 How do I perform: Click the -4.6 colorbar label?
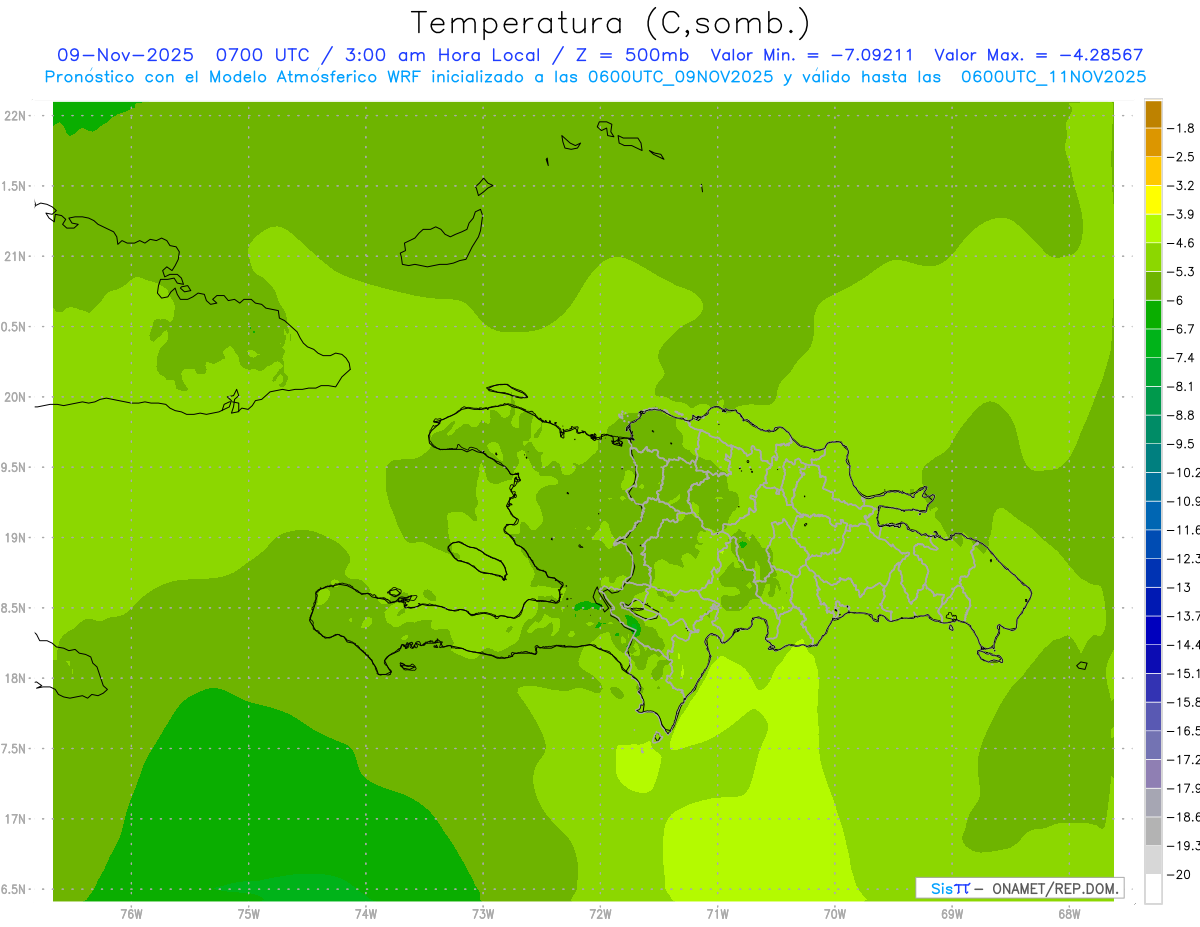coord(1183,243)
